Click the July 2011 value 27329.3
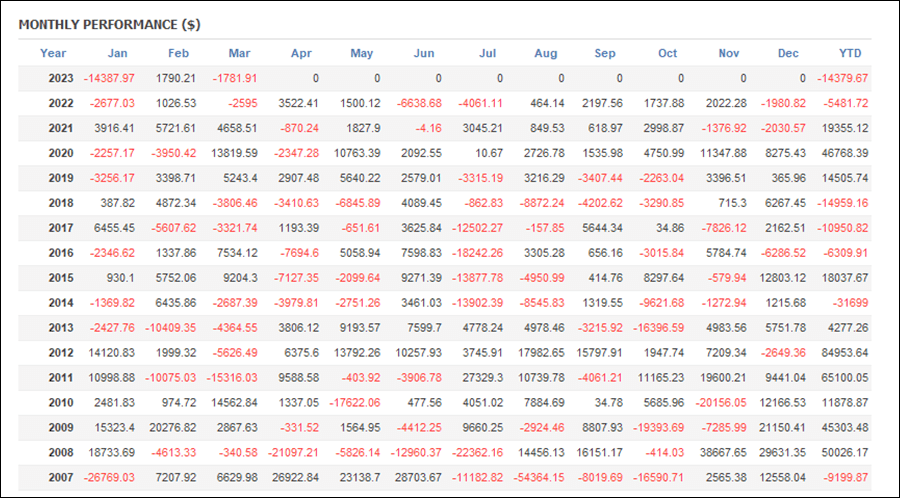 pyautogui.click(x=483, y=378)
